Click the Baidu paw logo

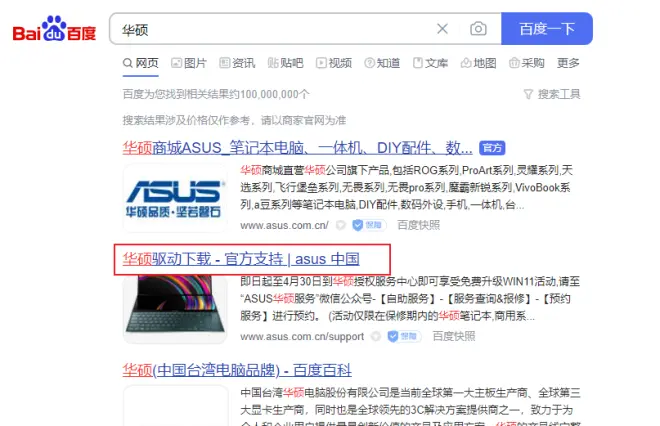click(54, 28)
